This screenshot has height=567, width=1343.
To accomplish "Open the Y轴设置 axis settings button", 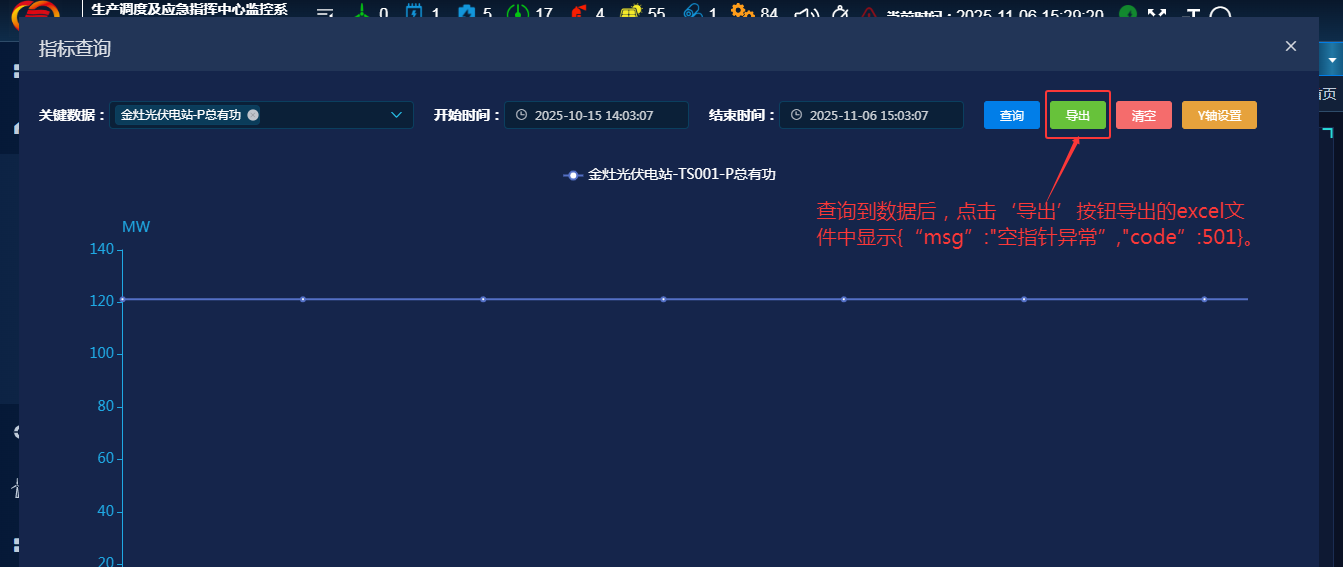I will coord(1219,116).
